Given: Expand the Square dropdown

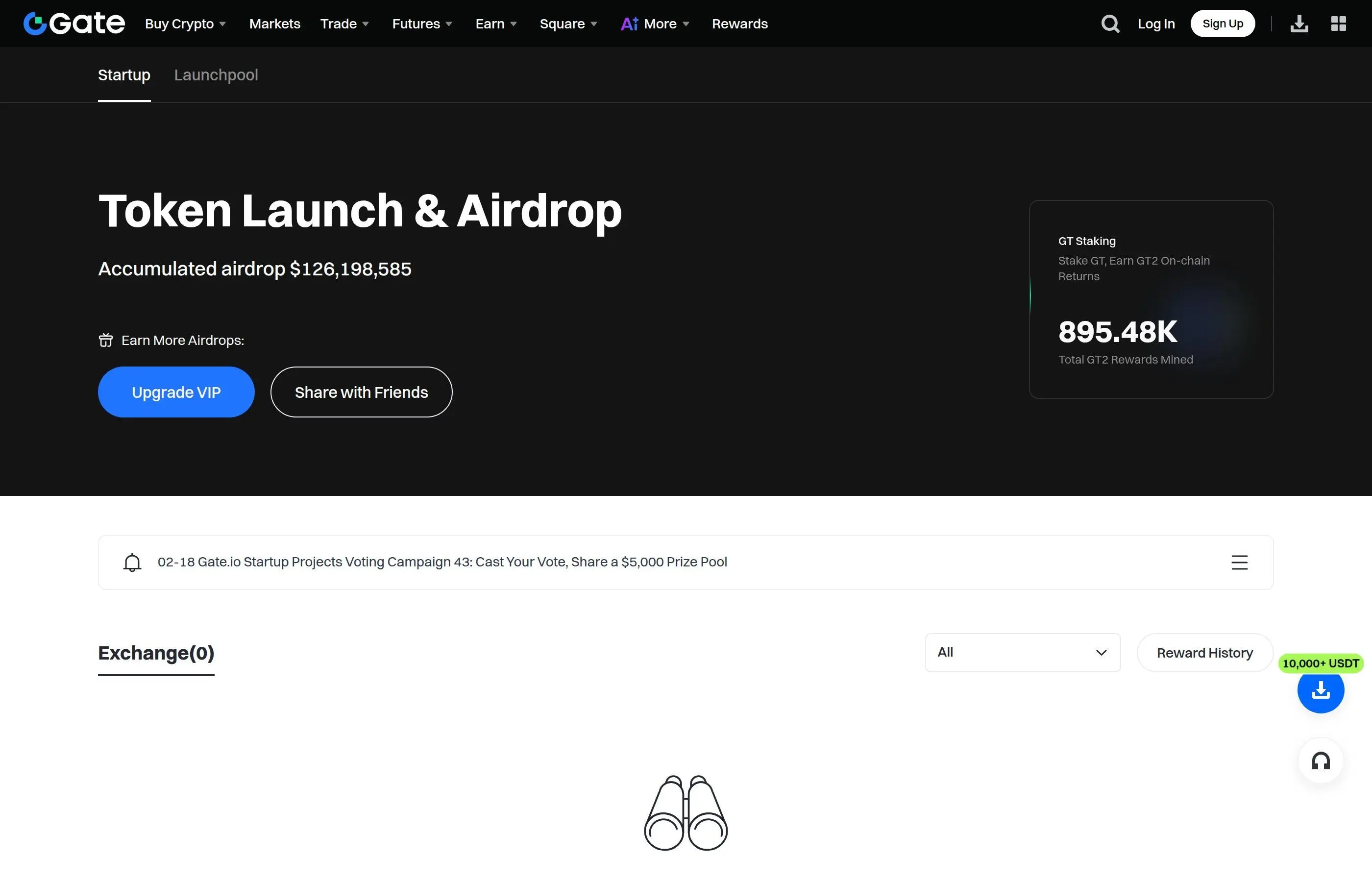Looking at the screenshot, I should (568, 24).
